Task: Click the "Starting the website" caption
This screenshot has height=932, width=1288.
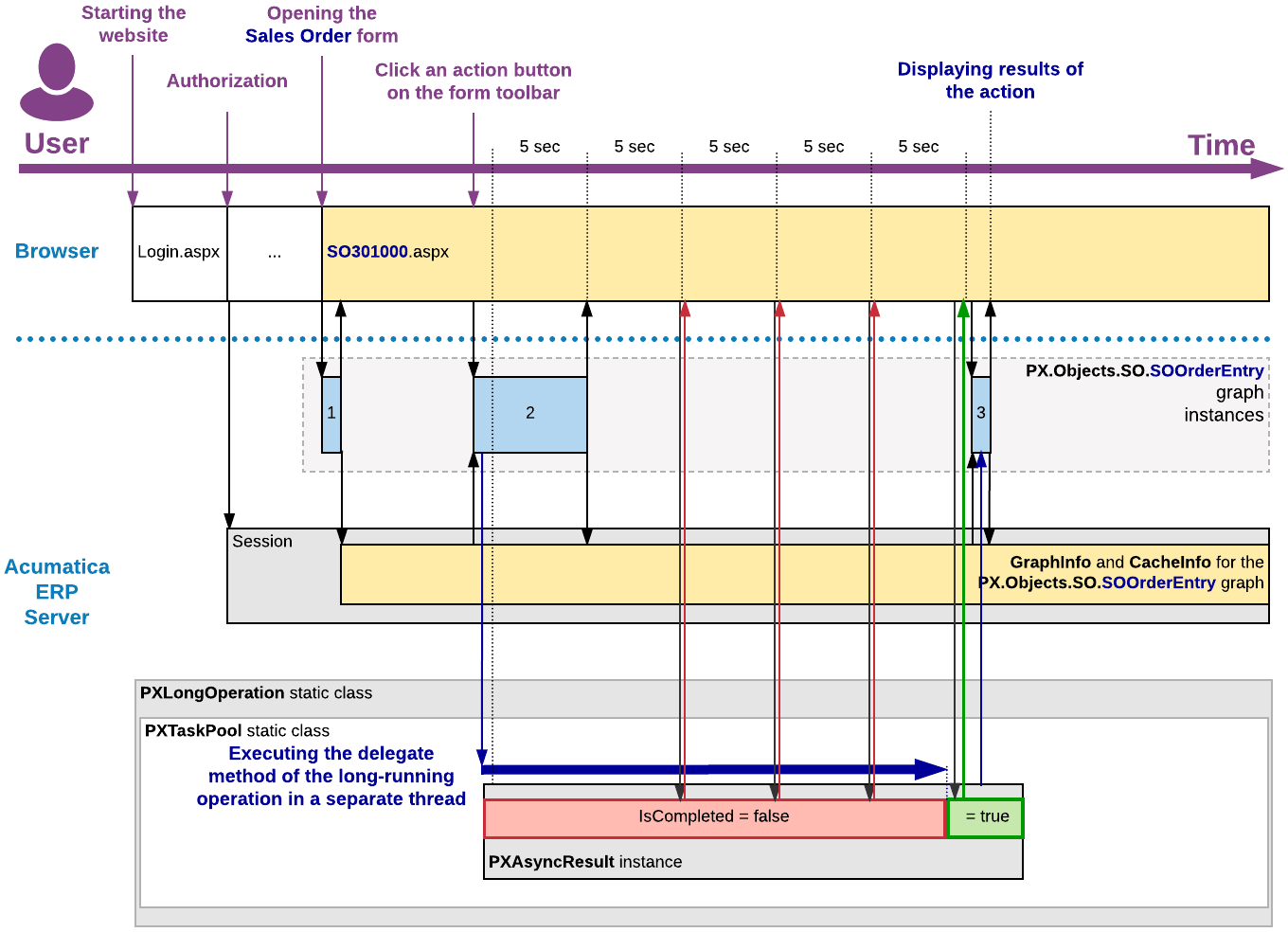Action: pos(134,25)
